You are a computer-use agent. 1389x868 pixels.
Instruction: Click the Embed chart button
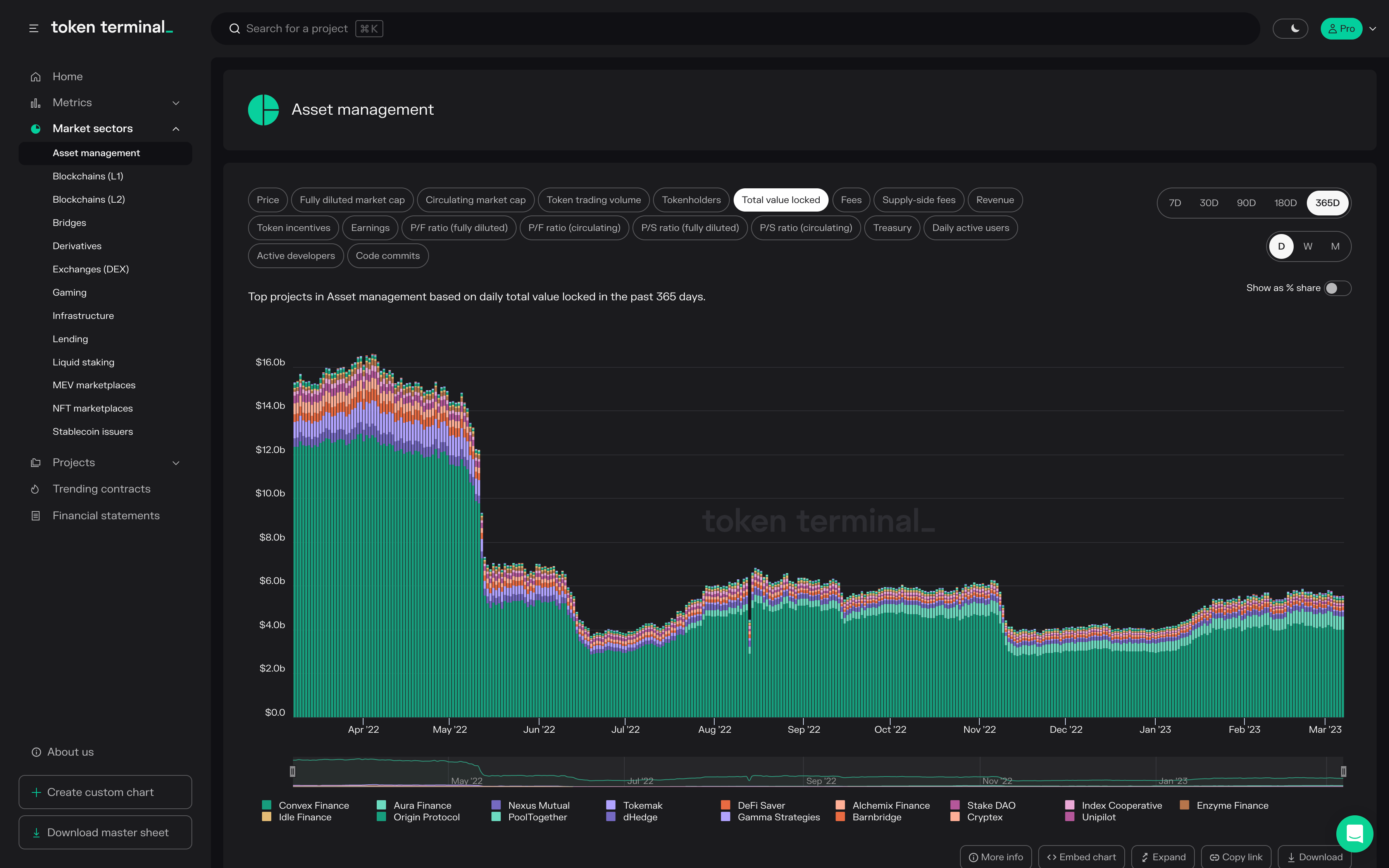(x=1081, y=857)
